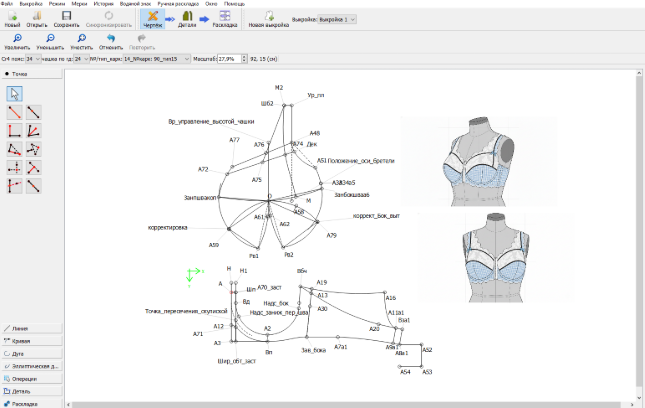Click the Уменьшить zoom out magnifier
This screenshot has width=645, height=408.
[x=50, y=38]
